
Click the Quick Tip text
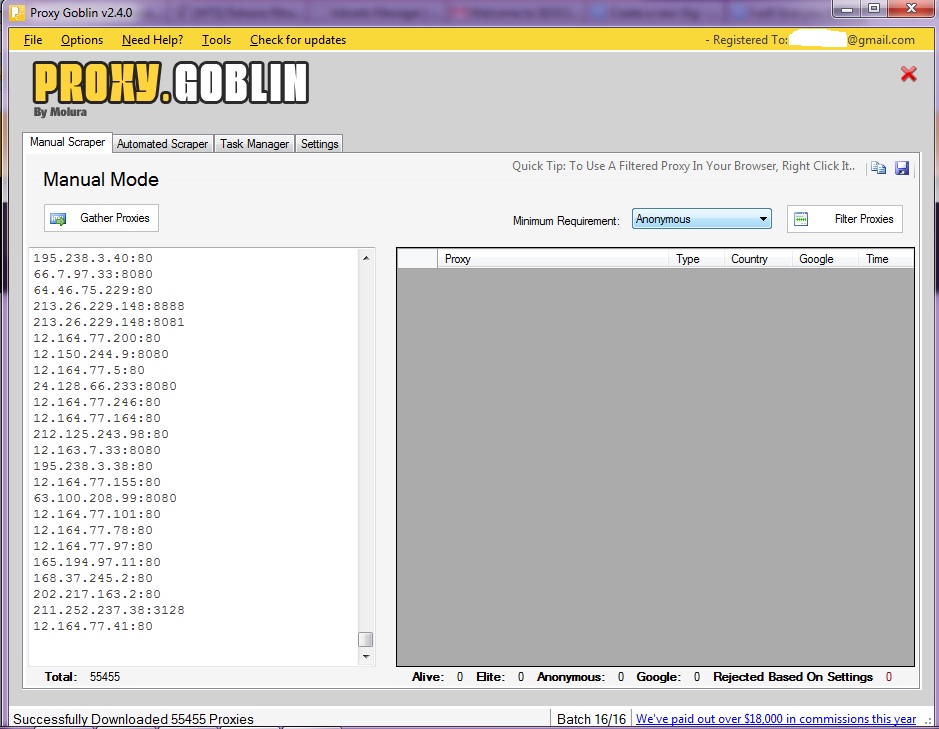[683, 166]
